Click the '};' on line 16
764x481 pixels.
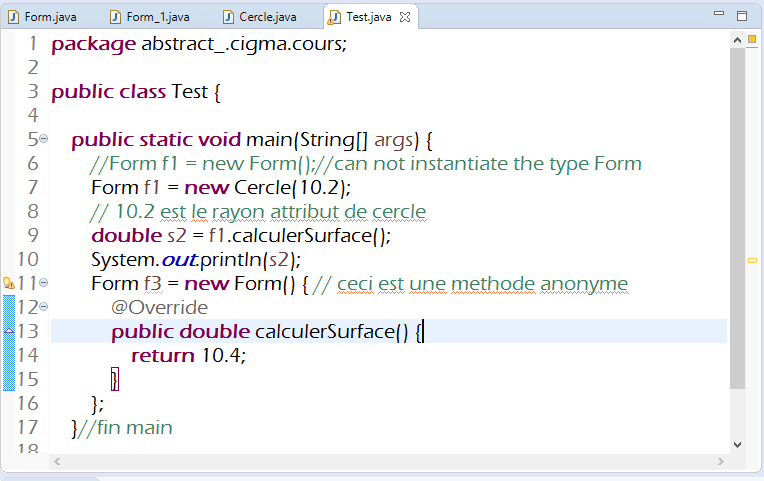[x=97, y=404]
